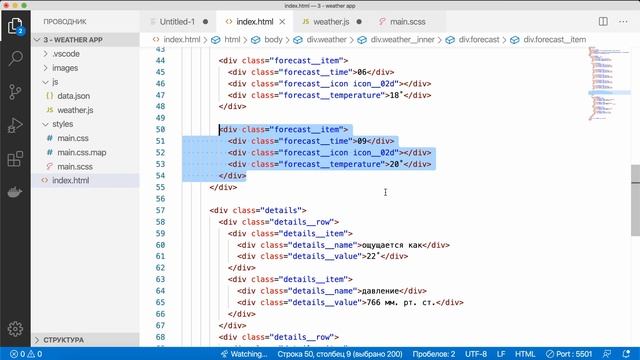Click the 'ощущается как' text on line 60
640x360 pixels.
pyautogui.click(x=392, y=245)
